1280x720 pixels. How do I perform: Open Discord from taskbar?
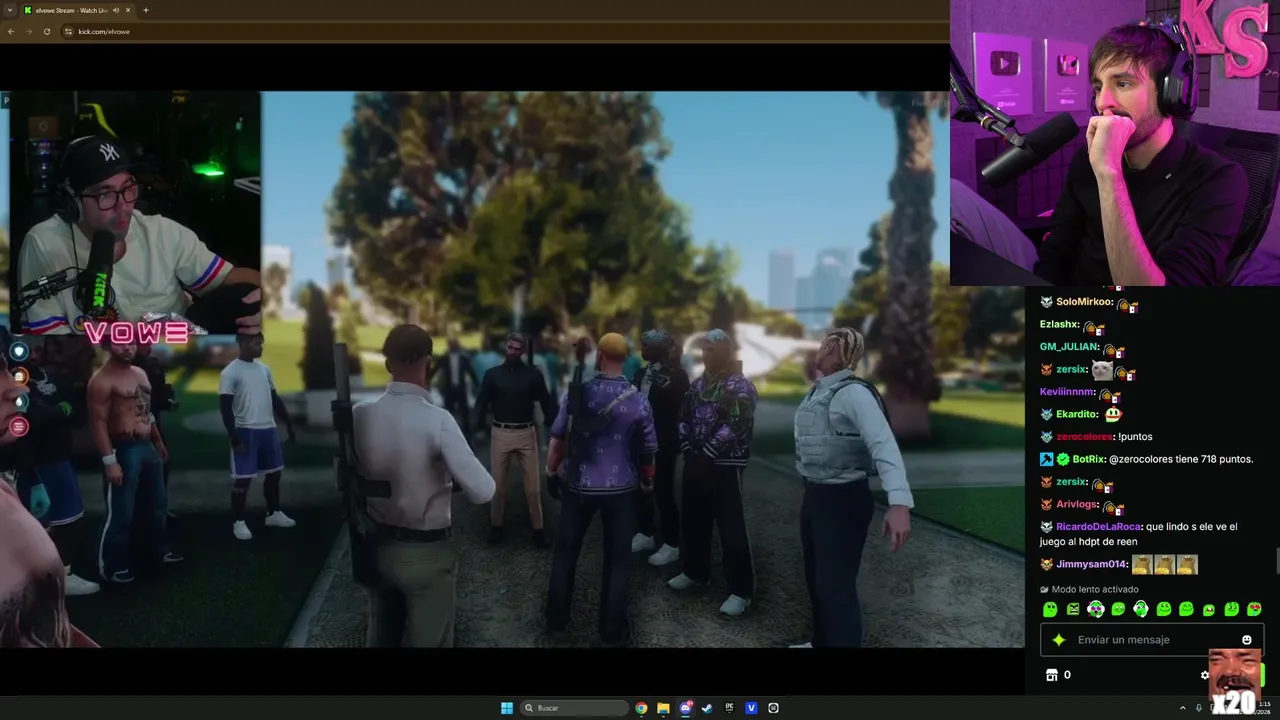pyautogui.click(x=685, y=708)
